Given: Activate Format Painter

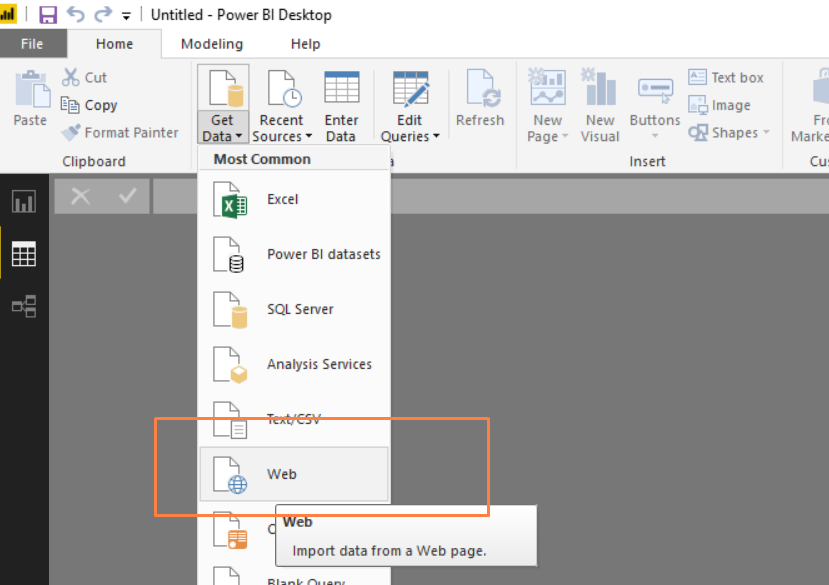Looking at the screenshot, I should pyautogui.click(x=119, y=132).
